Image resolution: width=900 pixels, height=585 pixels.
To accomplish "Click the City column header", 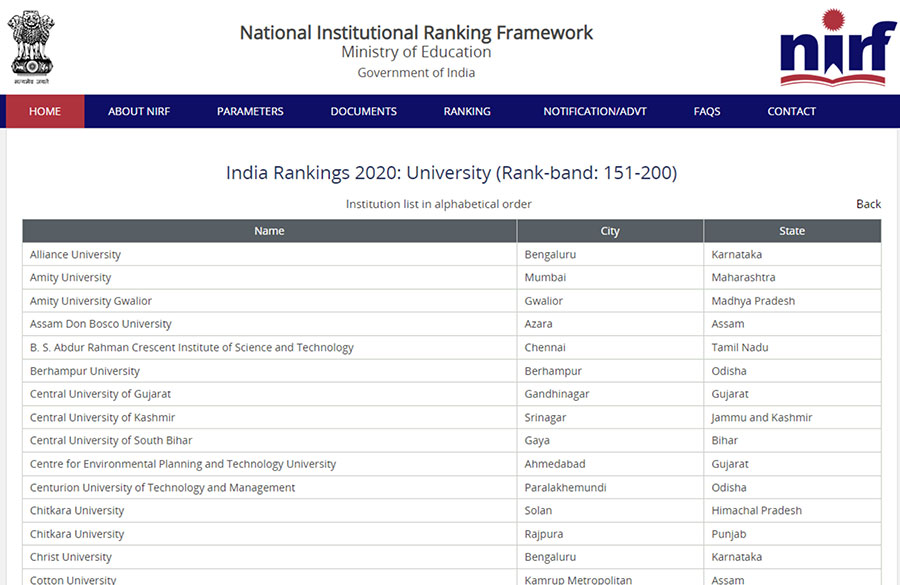I will (x=610, y=231).
